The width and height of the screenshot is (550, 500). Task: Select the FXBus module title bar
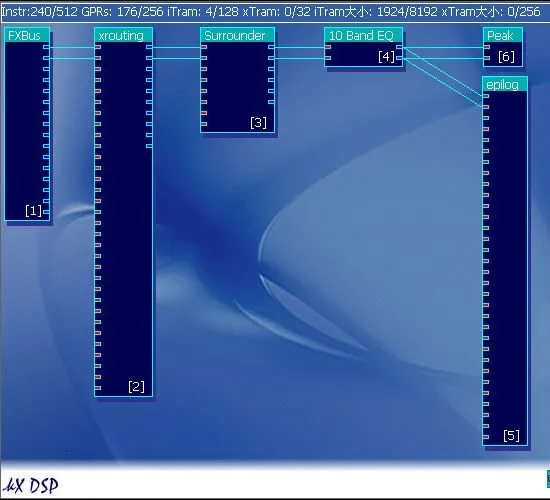tap(27, 35)
